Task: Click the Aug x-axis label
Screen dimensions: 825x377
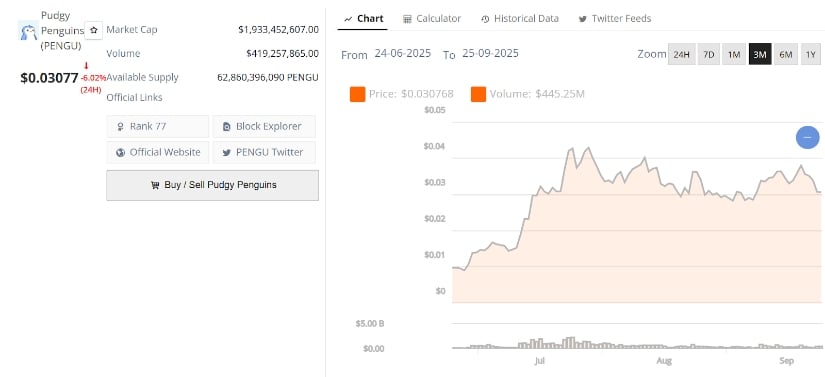Action: (x=664, y=361)
